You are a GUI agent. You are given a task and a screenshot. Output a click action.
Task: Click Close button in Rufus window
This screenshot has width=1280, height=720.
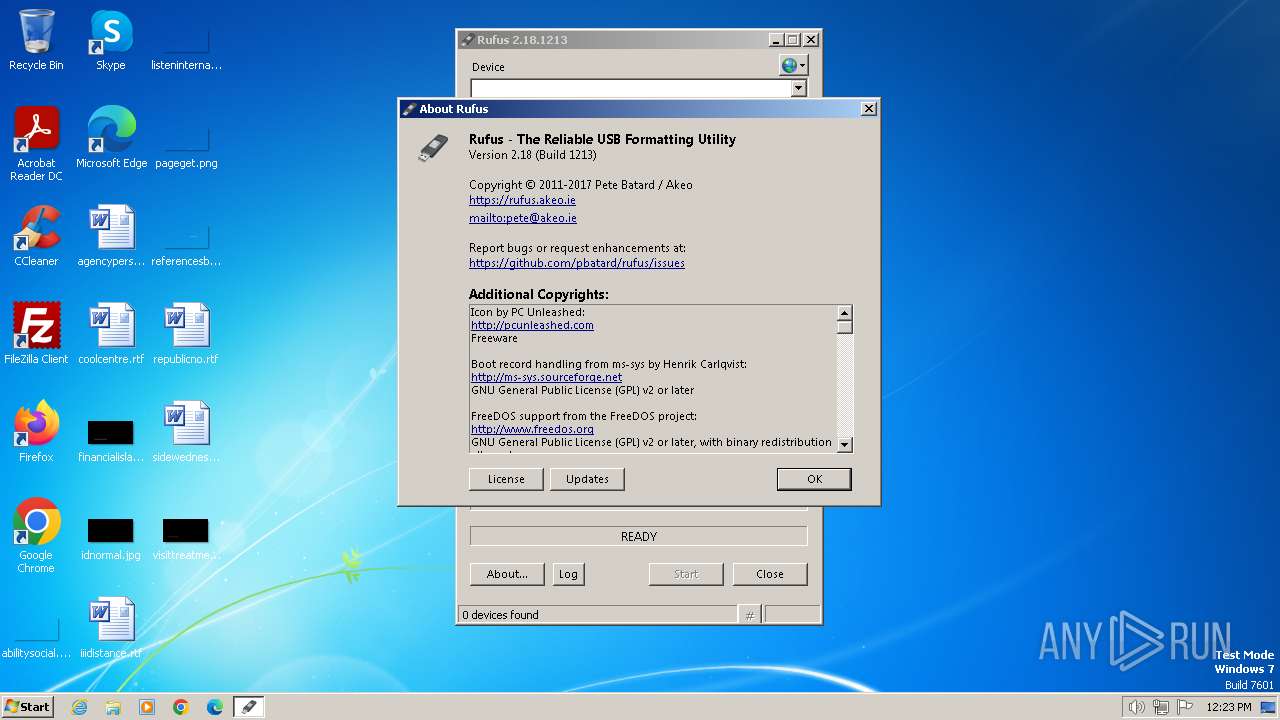click(x=770, y=574)
